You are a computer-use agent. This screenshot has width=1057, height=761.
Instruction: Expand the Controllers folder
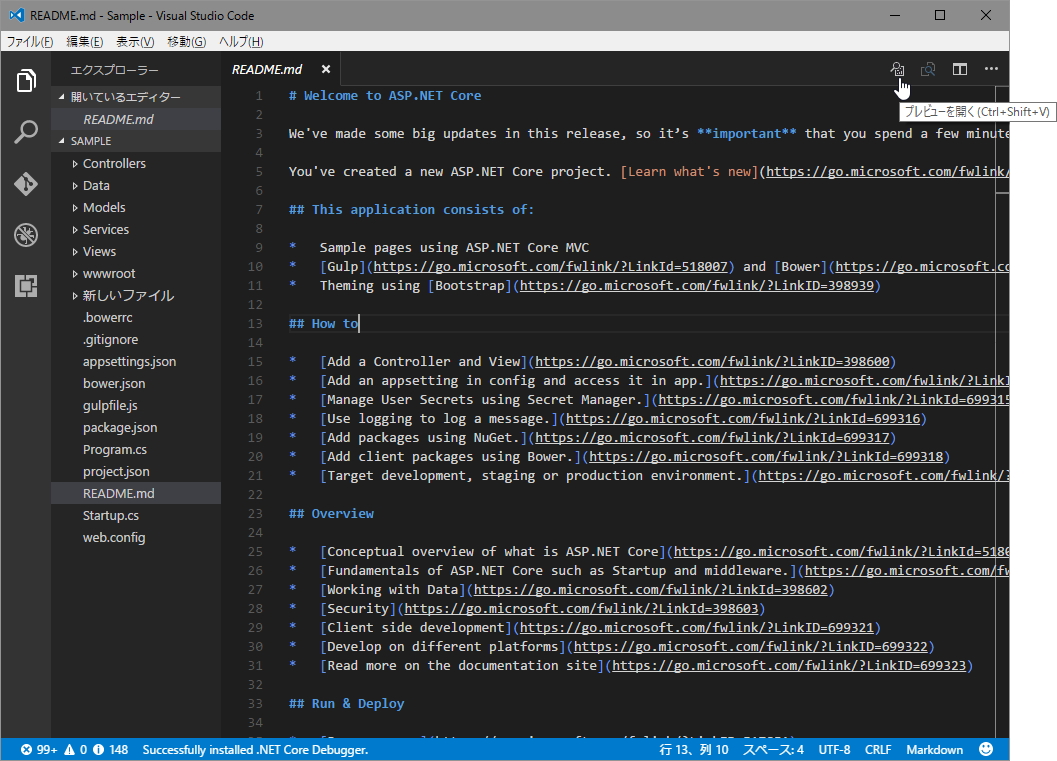(x=75, y=164)
